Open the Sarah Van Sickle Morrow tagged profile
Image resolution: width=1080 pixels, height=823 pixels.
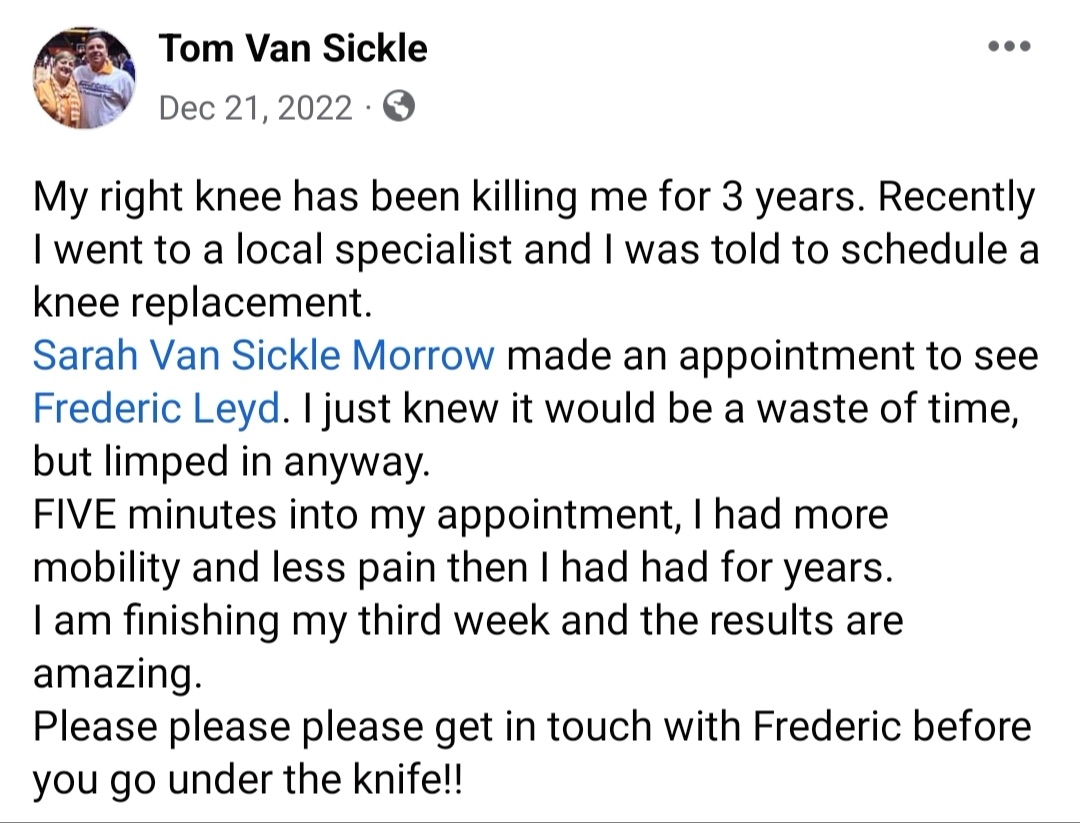point(264,356)
